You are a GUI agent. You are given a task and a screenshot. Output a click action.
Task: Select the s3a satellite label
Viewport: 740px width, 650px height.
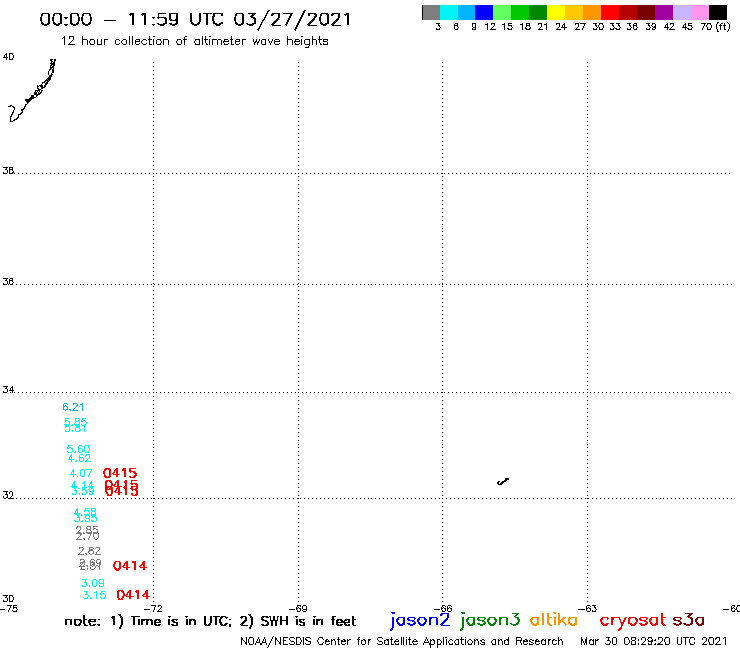pyautogui.click(x=689, y=620)
